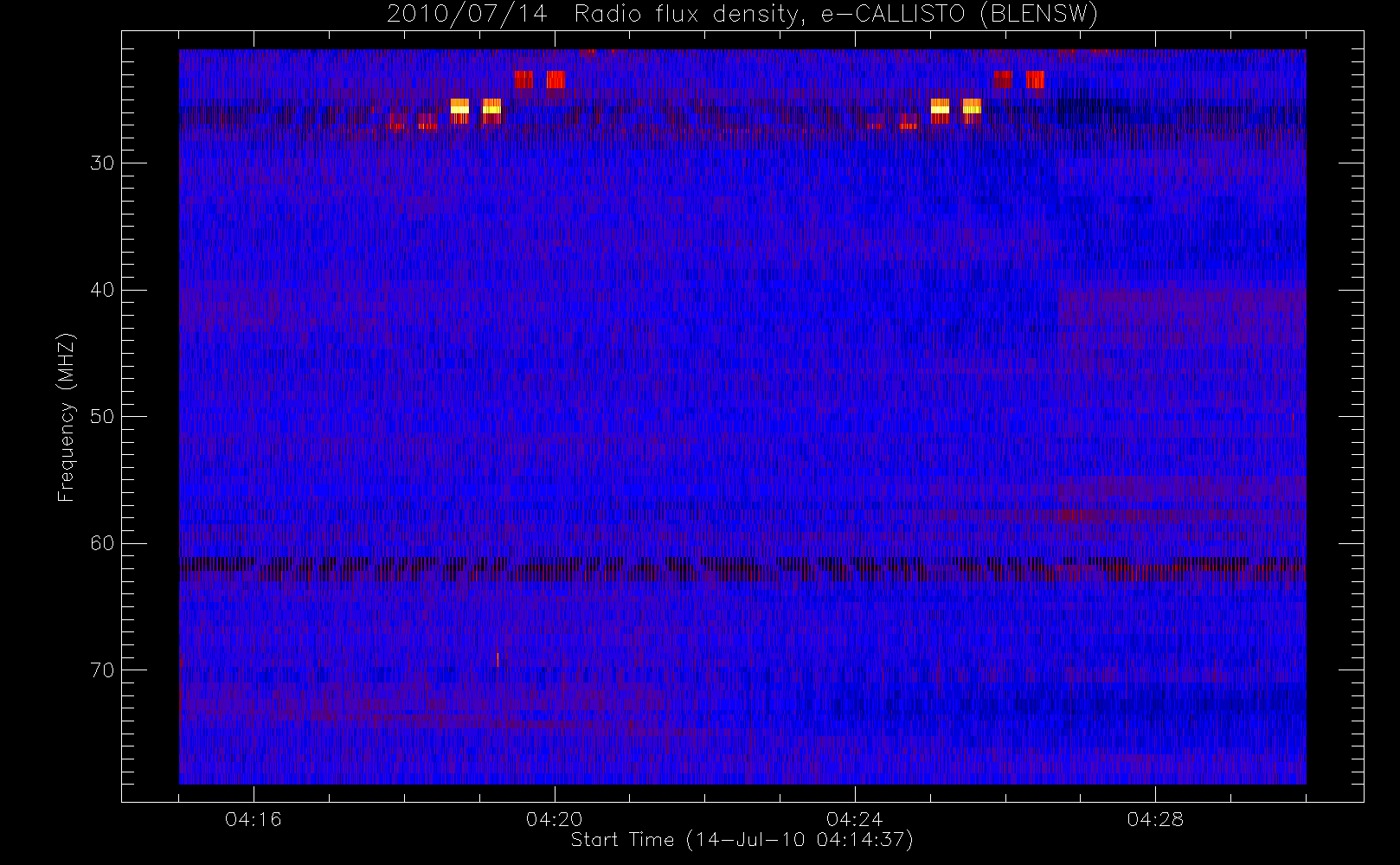Screen dimensions: 1400x865
Task: Click the 70 frequency tick label
Action: click(x=102, y=670)
